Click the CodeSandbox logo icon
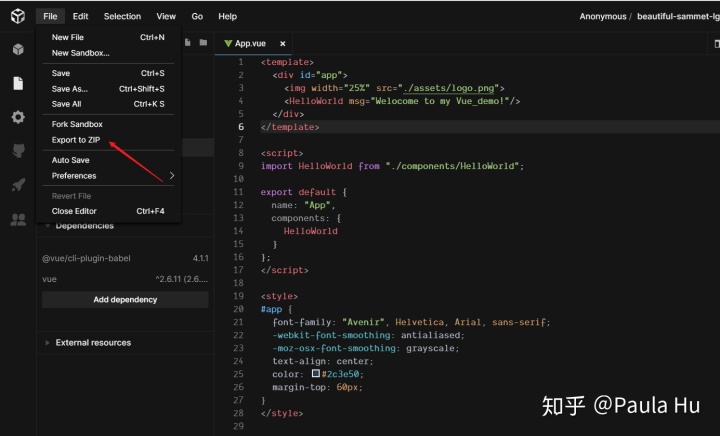720x436 pixels. click(x=18, y=16)
